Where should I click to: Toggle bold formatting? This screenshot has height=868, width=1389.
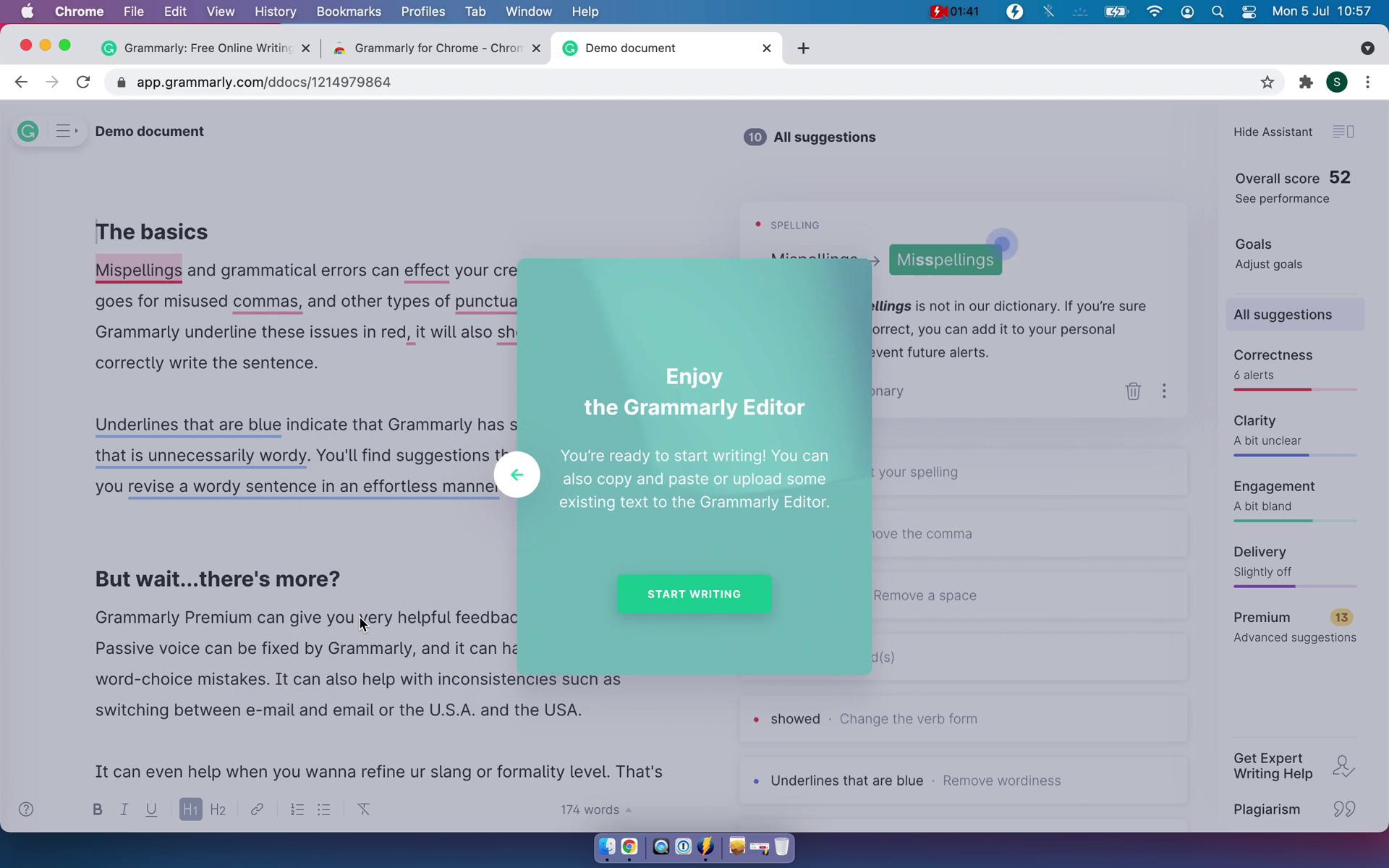97,809
